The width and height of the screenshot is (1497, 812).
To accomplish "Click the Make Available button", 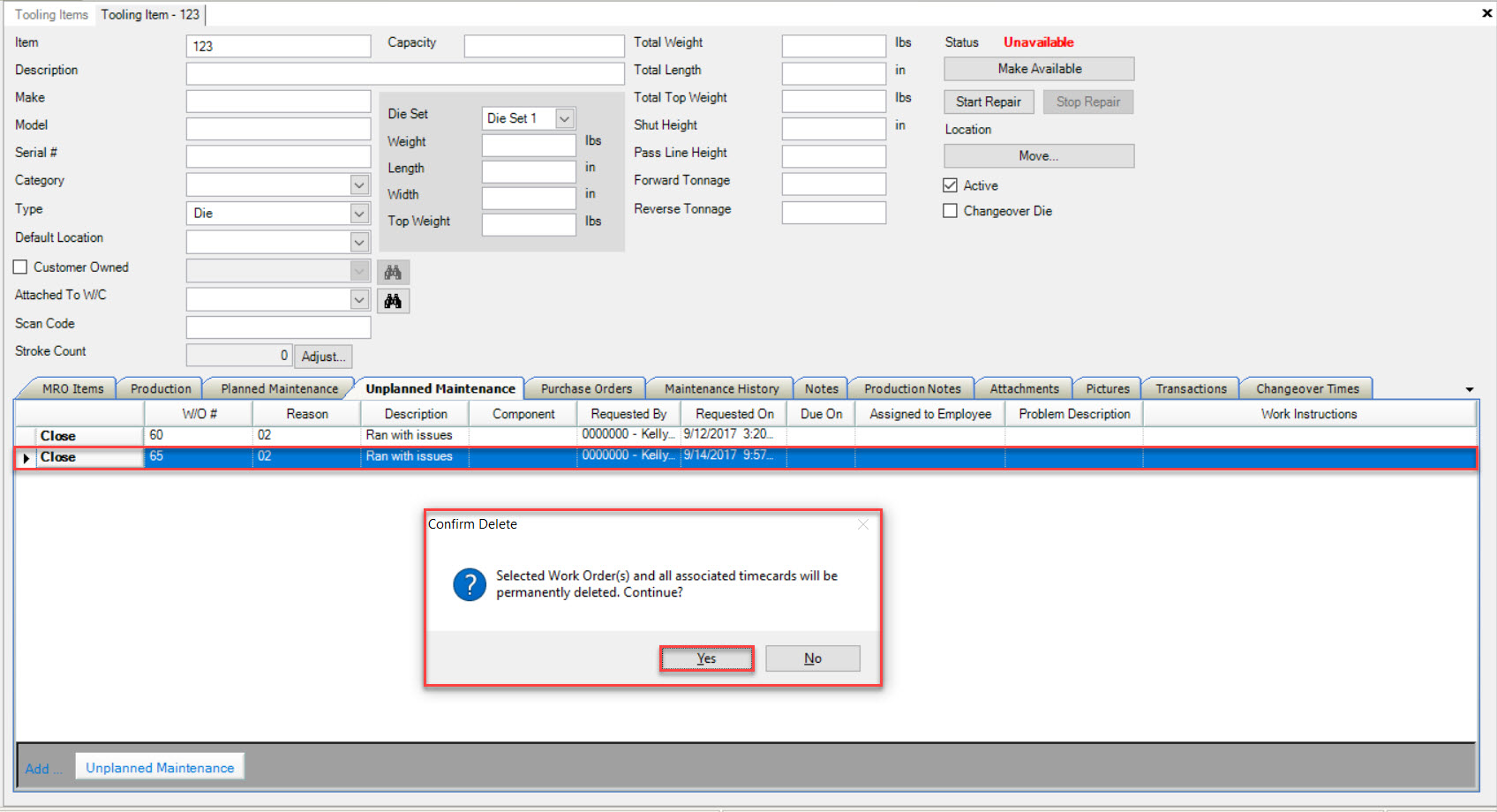I will pos(1040,69).
